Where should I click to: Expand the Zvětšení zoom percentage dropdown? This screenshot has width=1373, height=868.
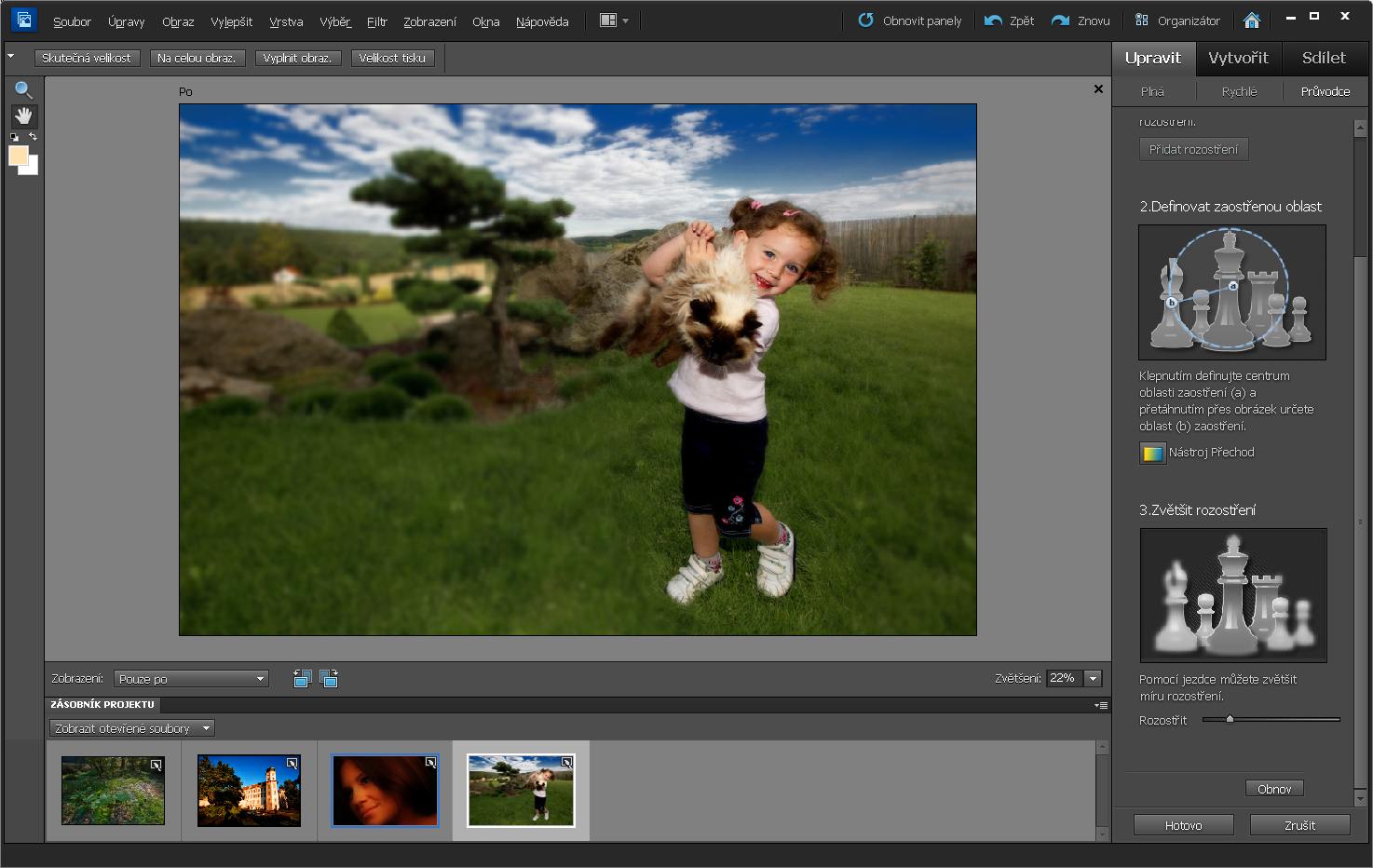[x=1094, y=679]
